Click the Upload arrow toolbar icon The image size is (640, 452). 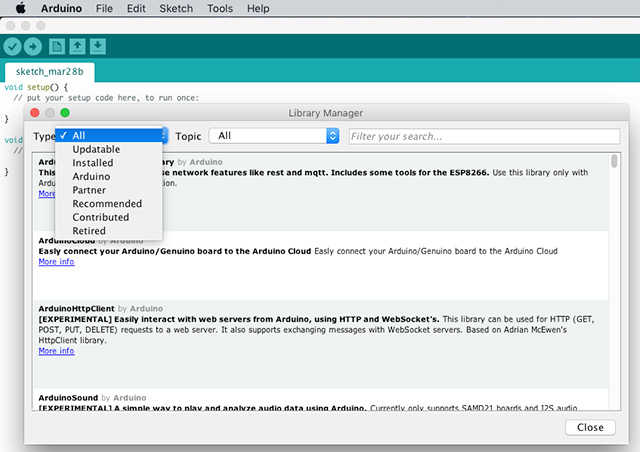point(33,47)
